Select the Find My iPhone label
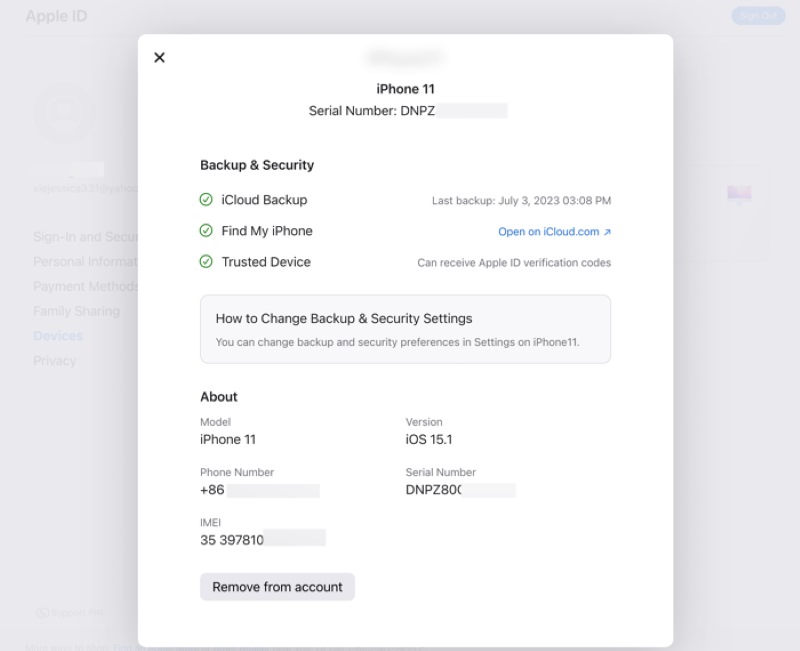Image resolution: width=800 pixels, height=651 pixels. [x=266, y=231]
